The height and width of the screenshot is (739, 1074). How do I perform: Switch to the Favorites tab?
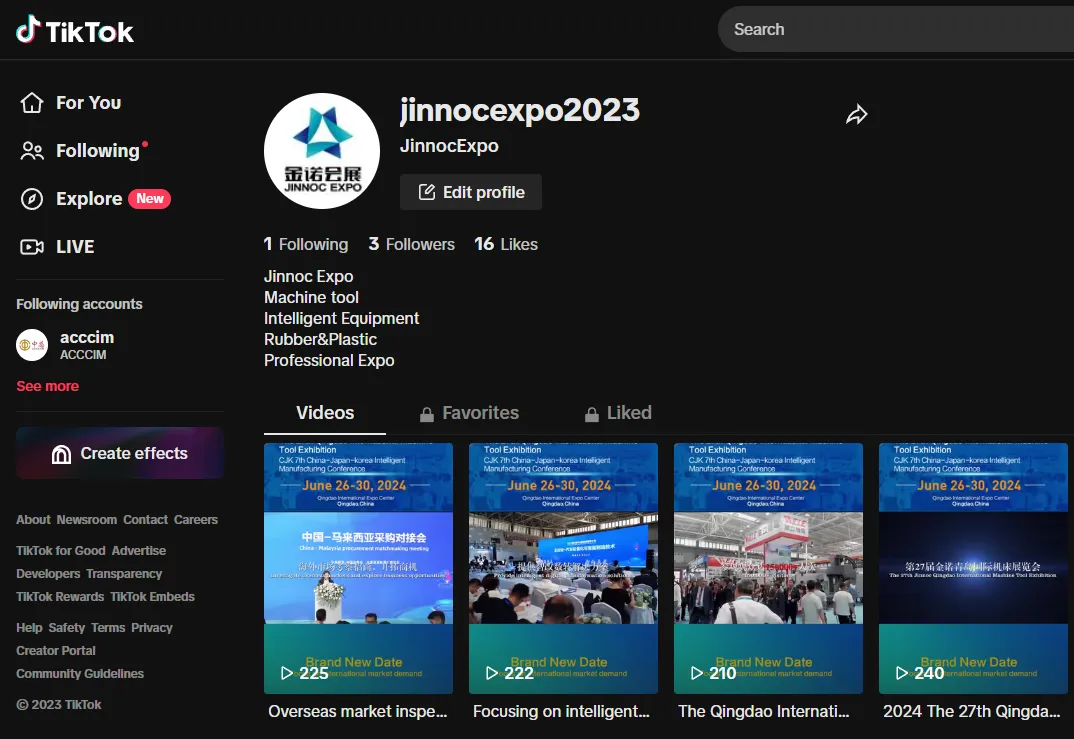(x=469, y=413)
